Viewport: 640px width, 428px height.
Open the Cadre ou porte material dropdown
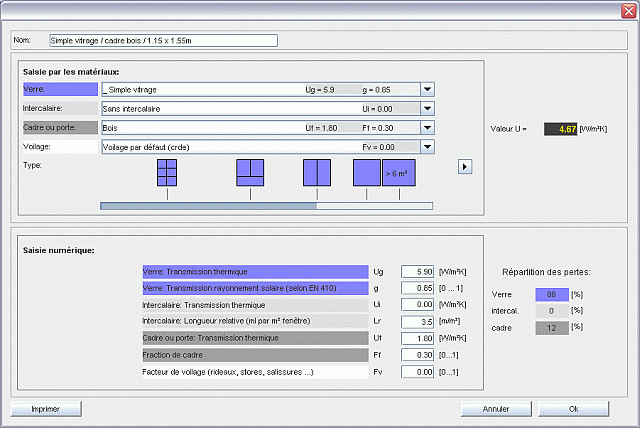pos(427,128)
